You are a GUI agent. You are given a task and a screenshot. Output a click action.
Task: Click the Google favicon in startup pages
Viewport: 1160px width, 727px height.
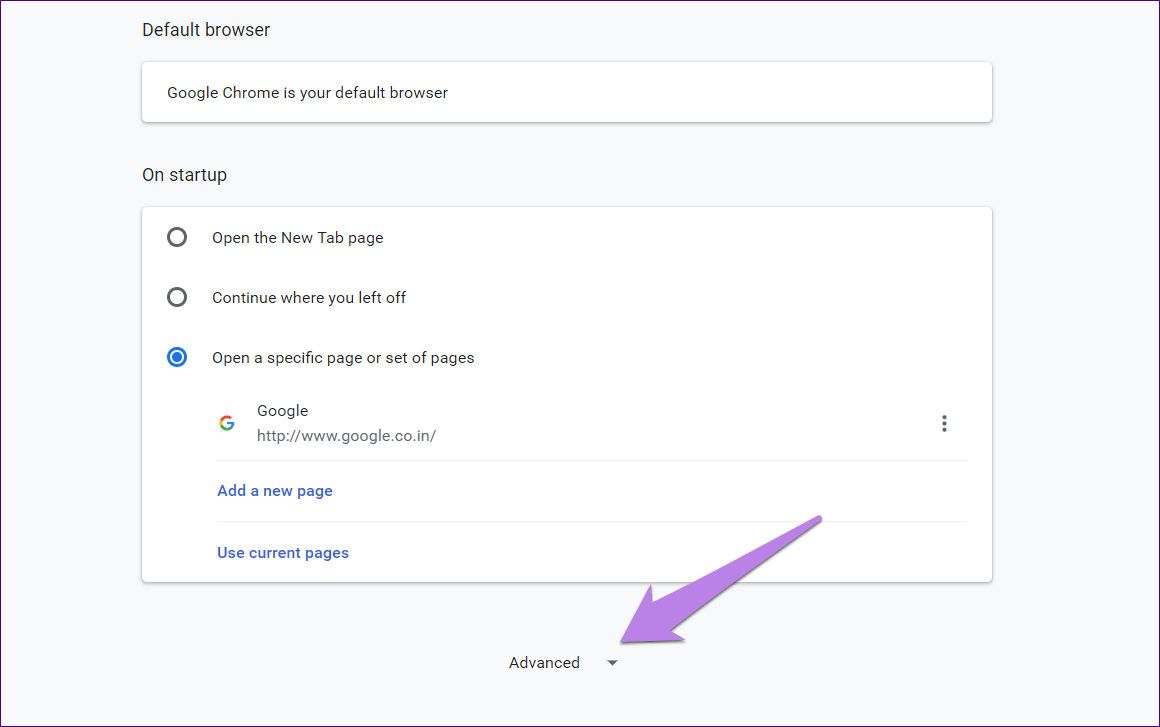(227, 423)
